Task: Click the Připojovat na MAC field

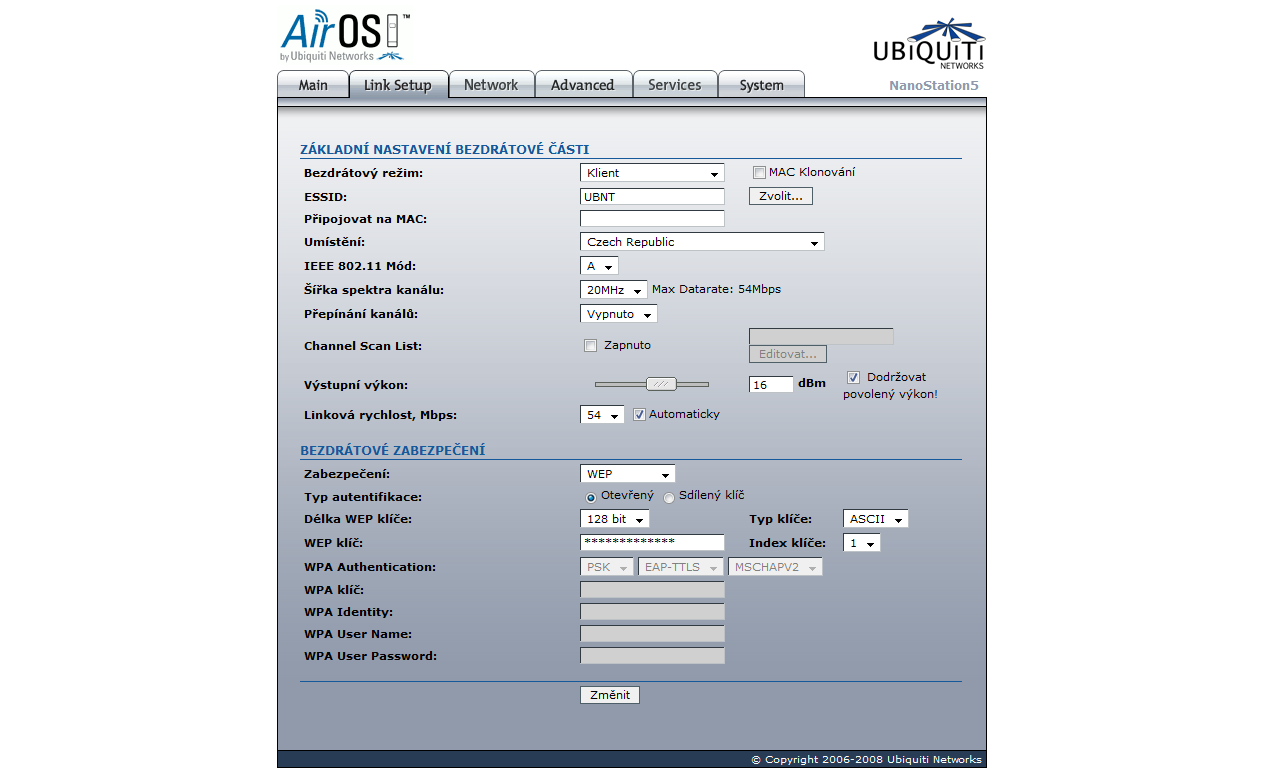Action: pyautogui.click(x=652, y=219)
